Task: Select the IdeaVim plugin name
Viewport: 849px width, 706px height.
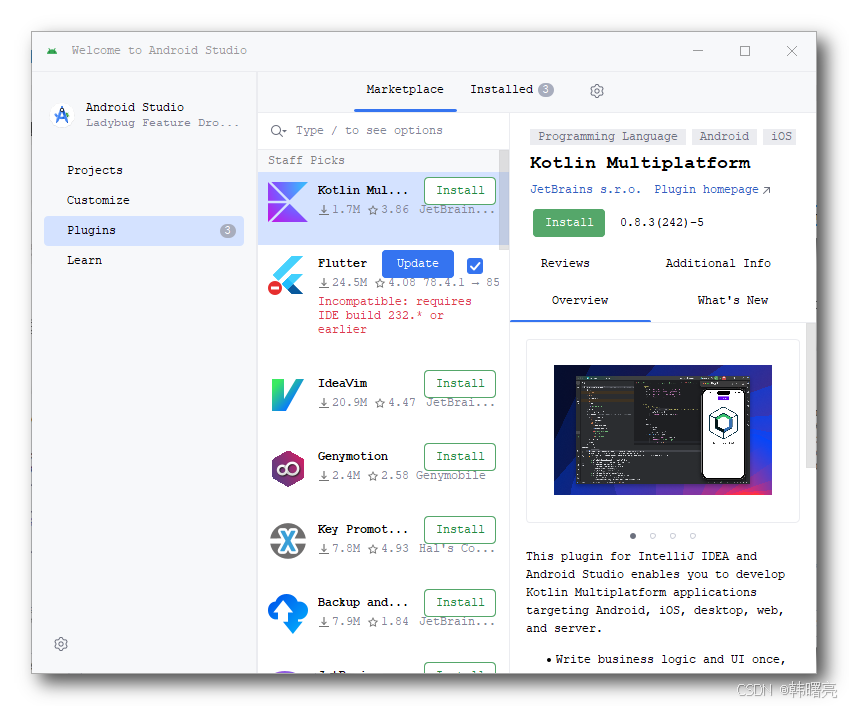Action: point(342,383)
